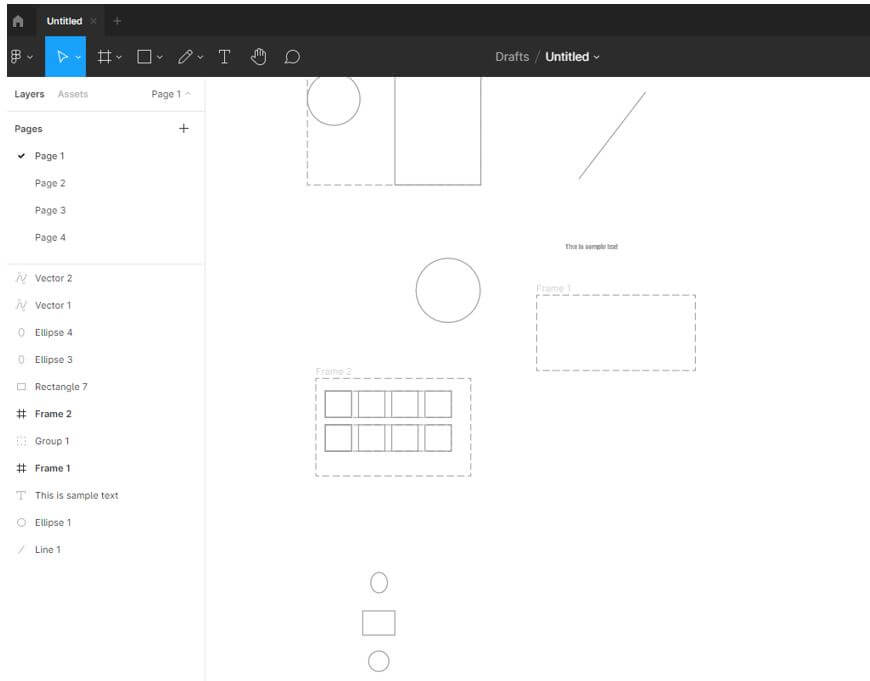Select the diagonal line on the canvas
This screenshot has height=681, width=870.
[612, 135]
